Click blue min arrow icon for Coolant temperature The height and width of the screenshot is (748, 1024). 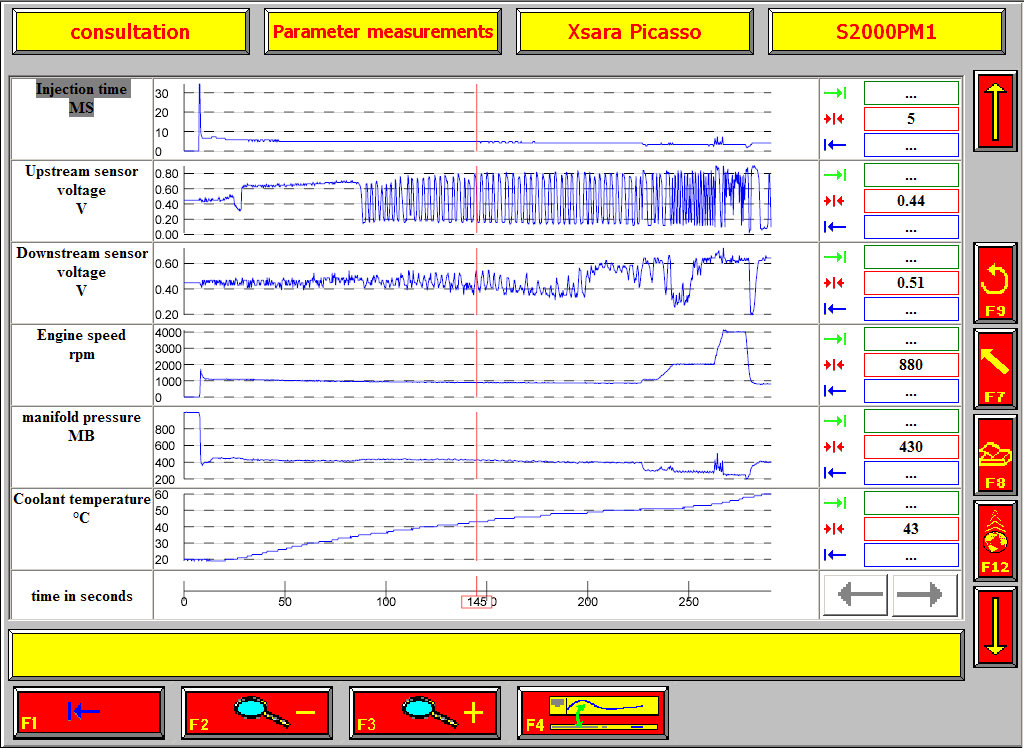[x=835, y=555]
